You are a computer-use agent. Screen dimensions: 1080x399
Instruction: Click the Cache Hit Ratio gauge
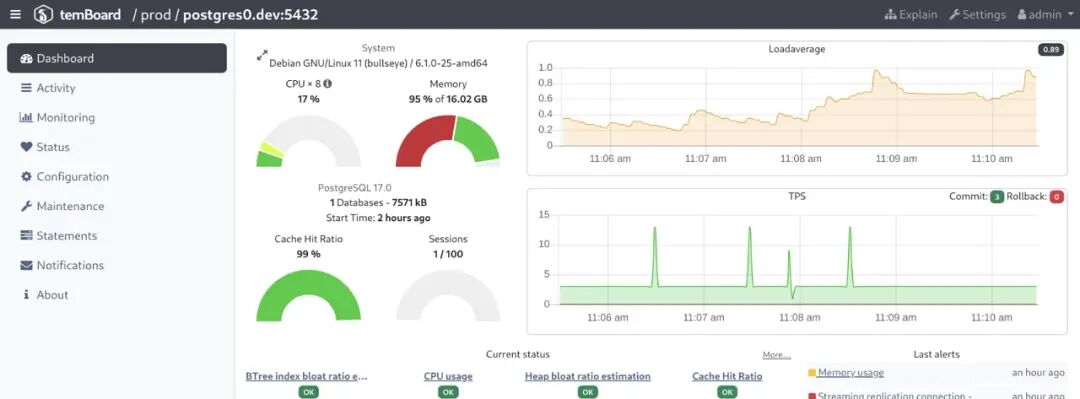(x=309, y=295)
